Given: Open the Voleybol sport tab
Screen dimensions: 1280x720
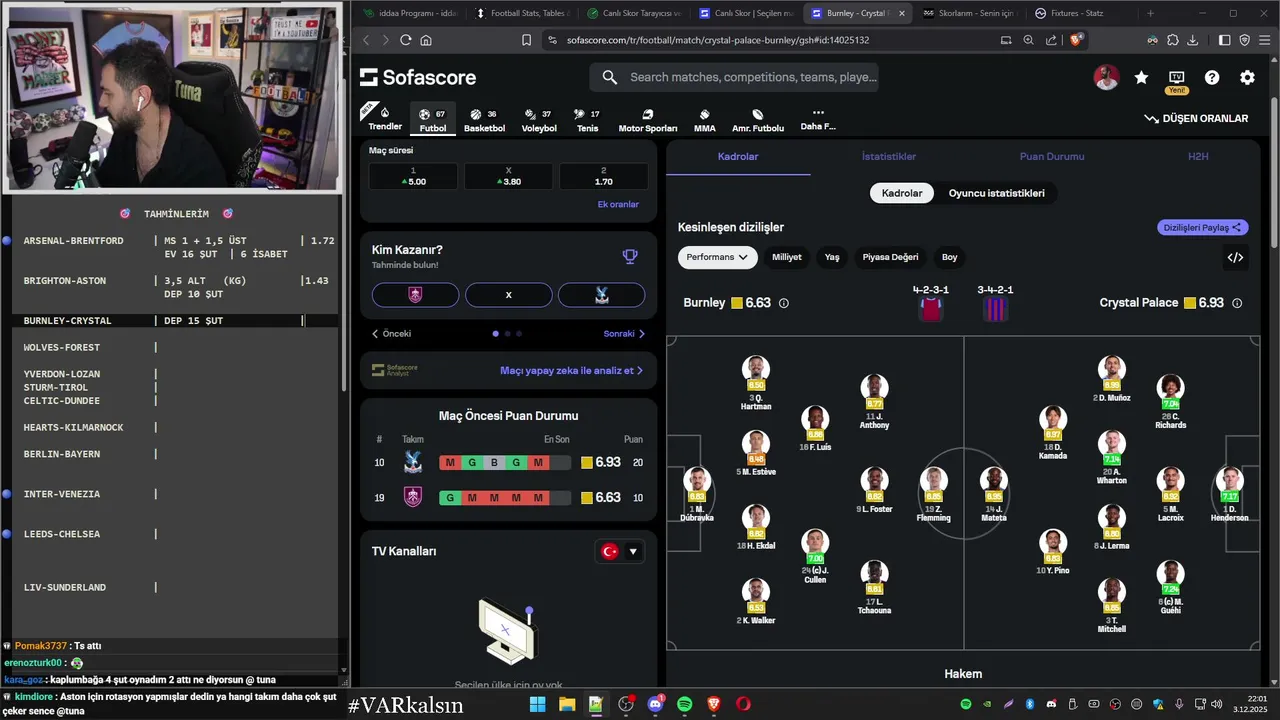Looking at the screenshot, I should pyautogui.click(x=539, y=120).
